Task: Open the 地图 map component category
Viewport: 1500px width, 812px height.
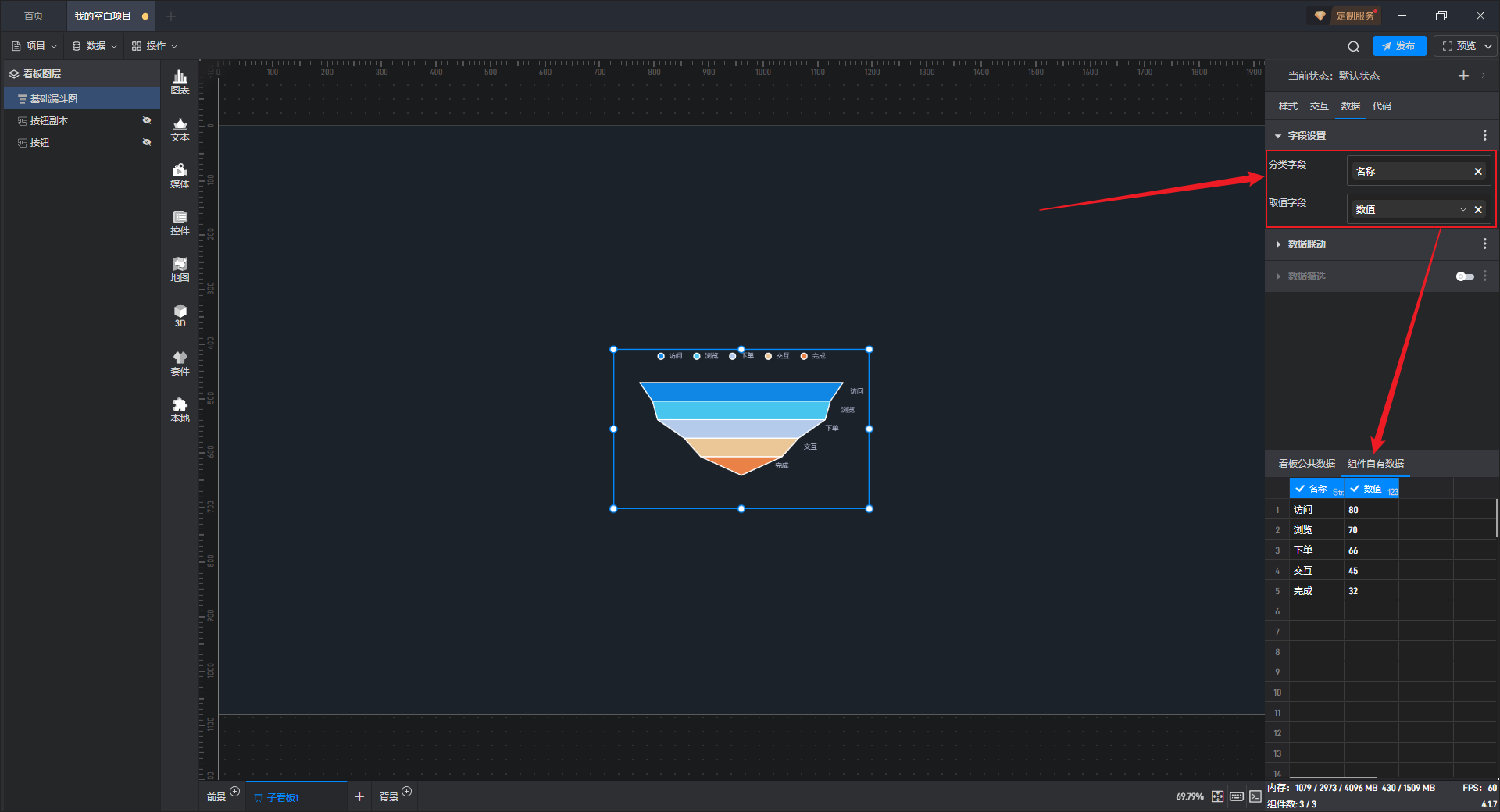Action: [x=180, y=269]
